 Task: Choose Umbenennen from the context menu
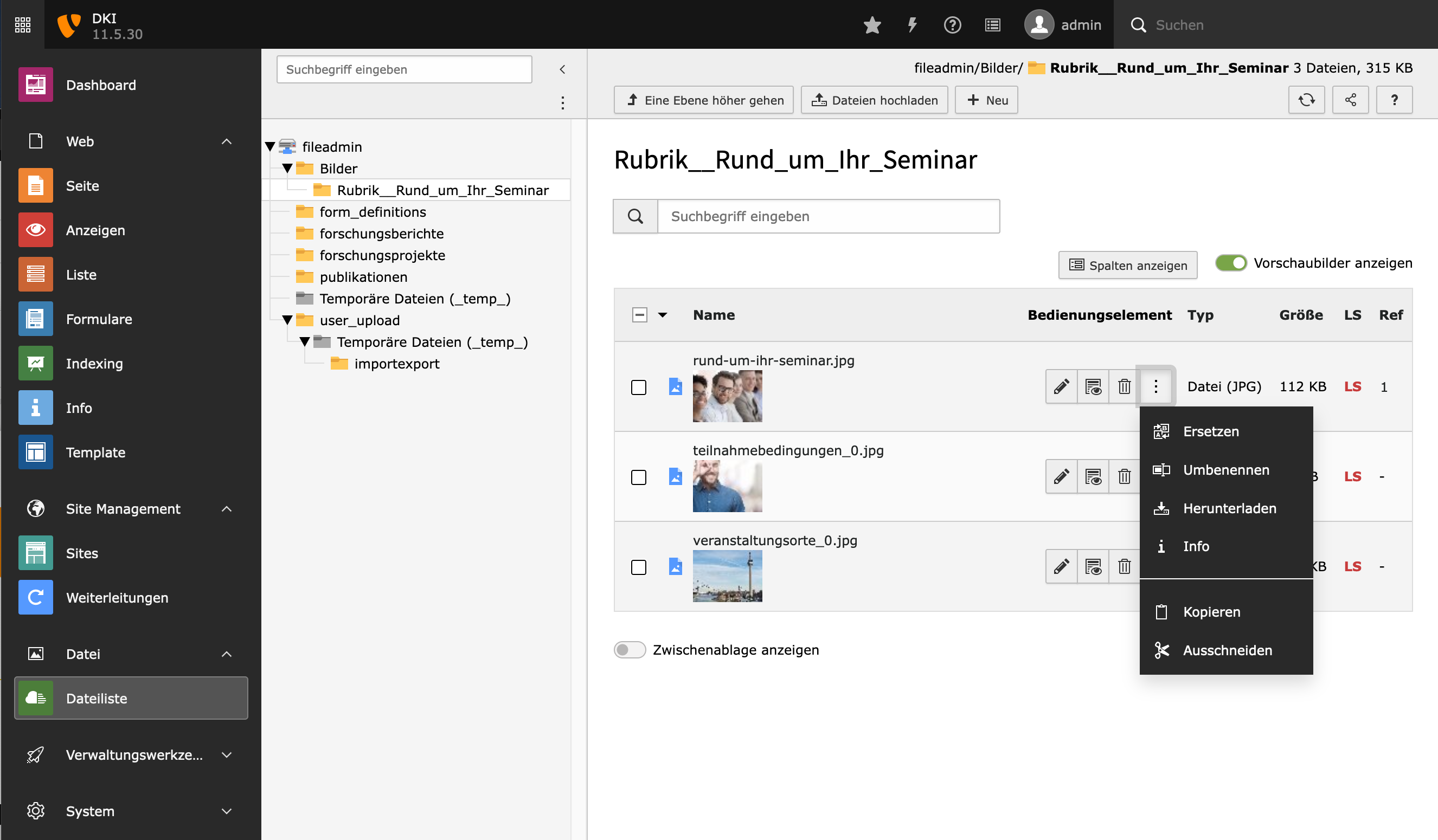(x=1226, y=470)
